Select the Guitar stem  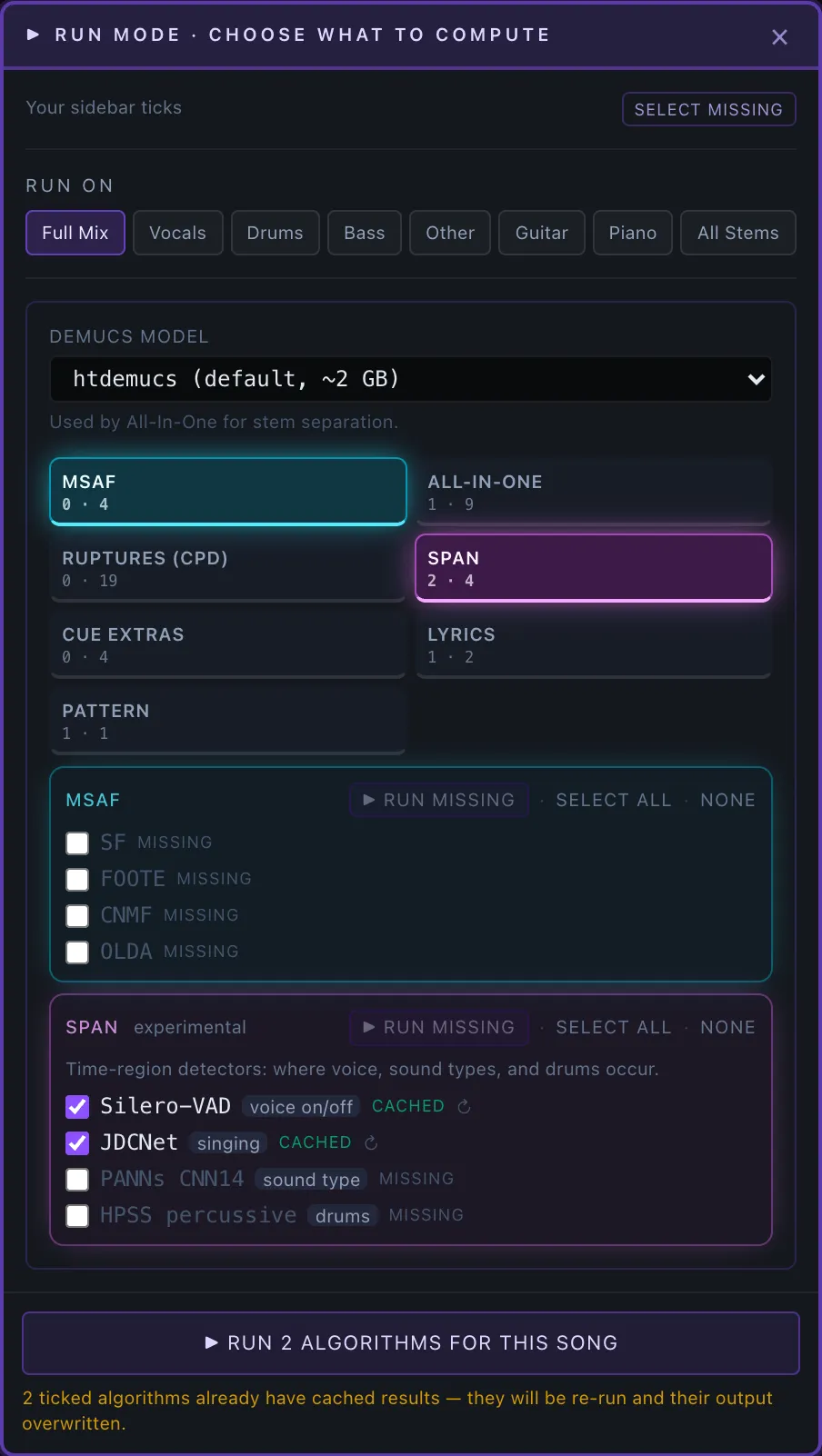click(x=541, y=233)
